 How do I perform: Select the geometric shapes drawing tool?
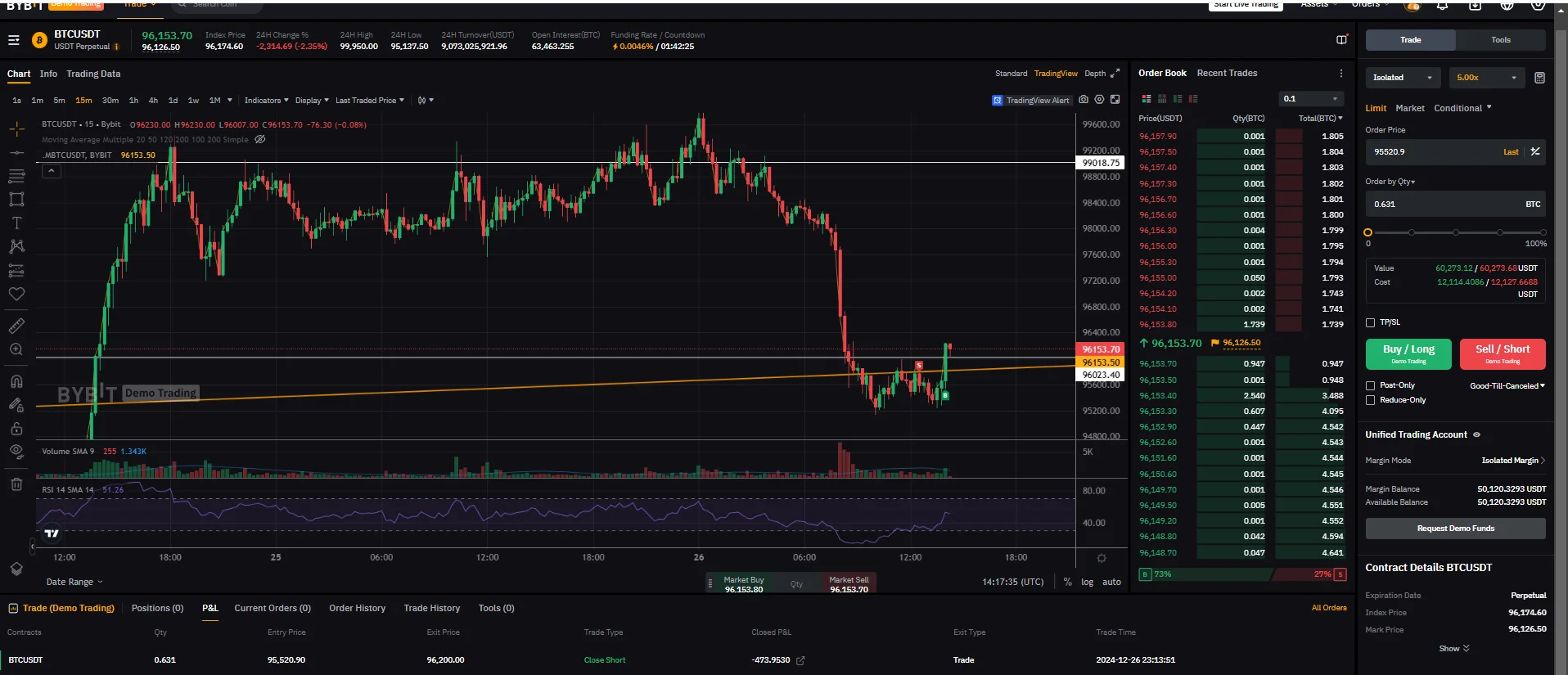click(x=16, y=200)
